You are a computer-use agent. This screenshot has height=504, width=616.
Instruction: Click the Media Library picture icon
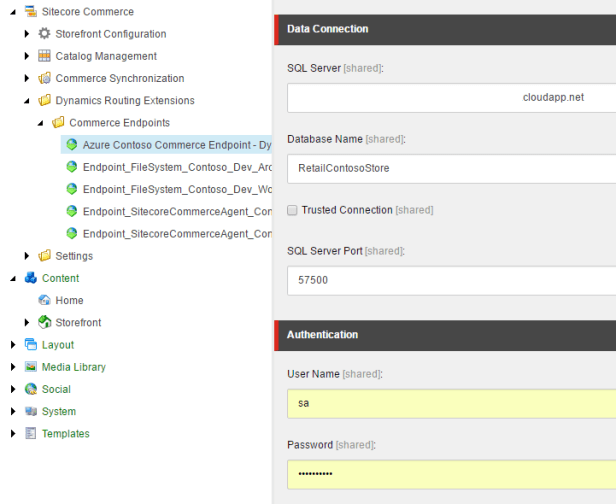[x=30, y=367]
